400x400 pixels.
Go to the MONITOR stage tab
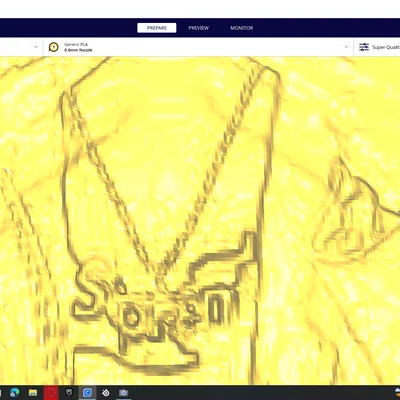tap(242, 28)
